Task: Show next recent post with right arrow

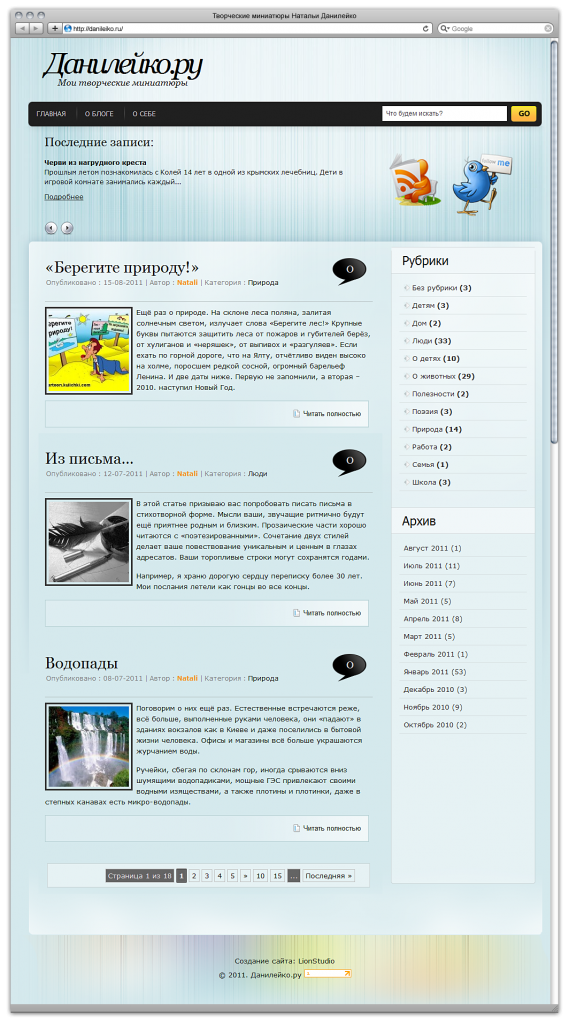Action: tap(67, 228)
